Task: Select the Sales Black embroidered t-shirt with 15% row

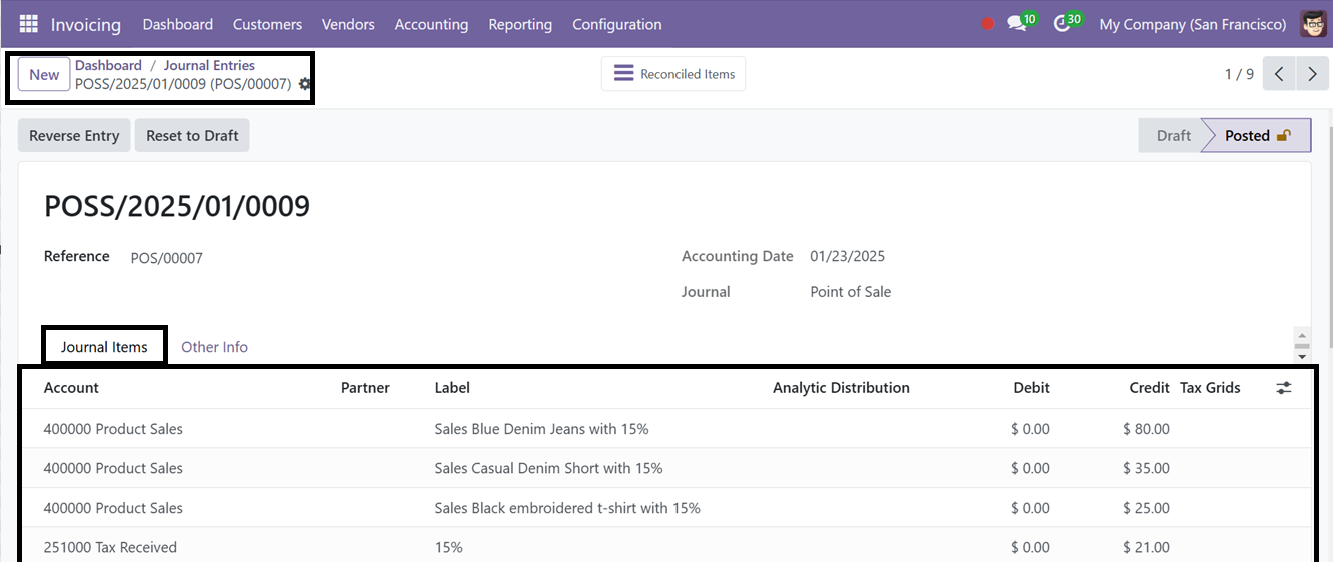Action: point(665,508)
